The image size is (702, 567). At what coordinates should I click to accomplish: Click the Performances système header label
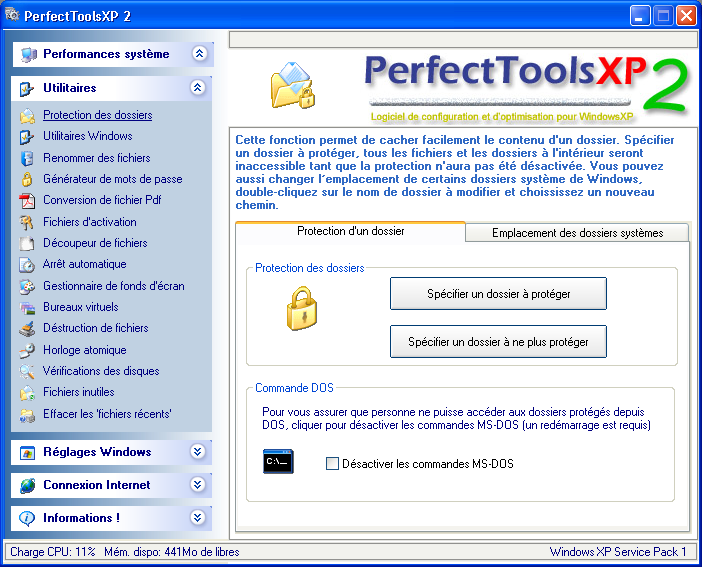coord(106,54)
